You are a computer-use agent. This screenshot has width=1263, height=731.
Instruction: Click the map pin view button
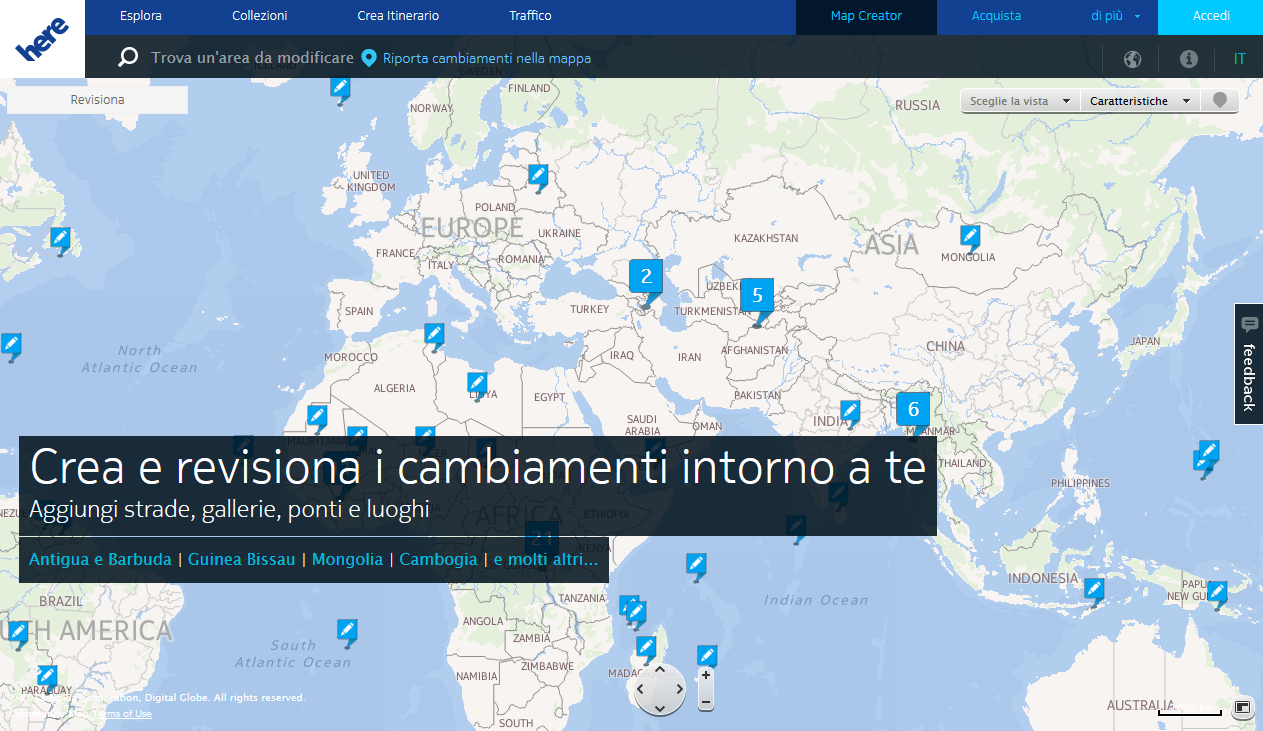(1220, 101)
